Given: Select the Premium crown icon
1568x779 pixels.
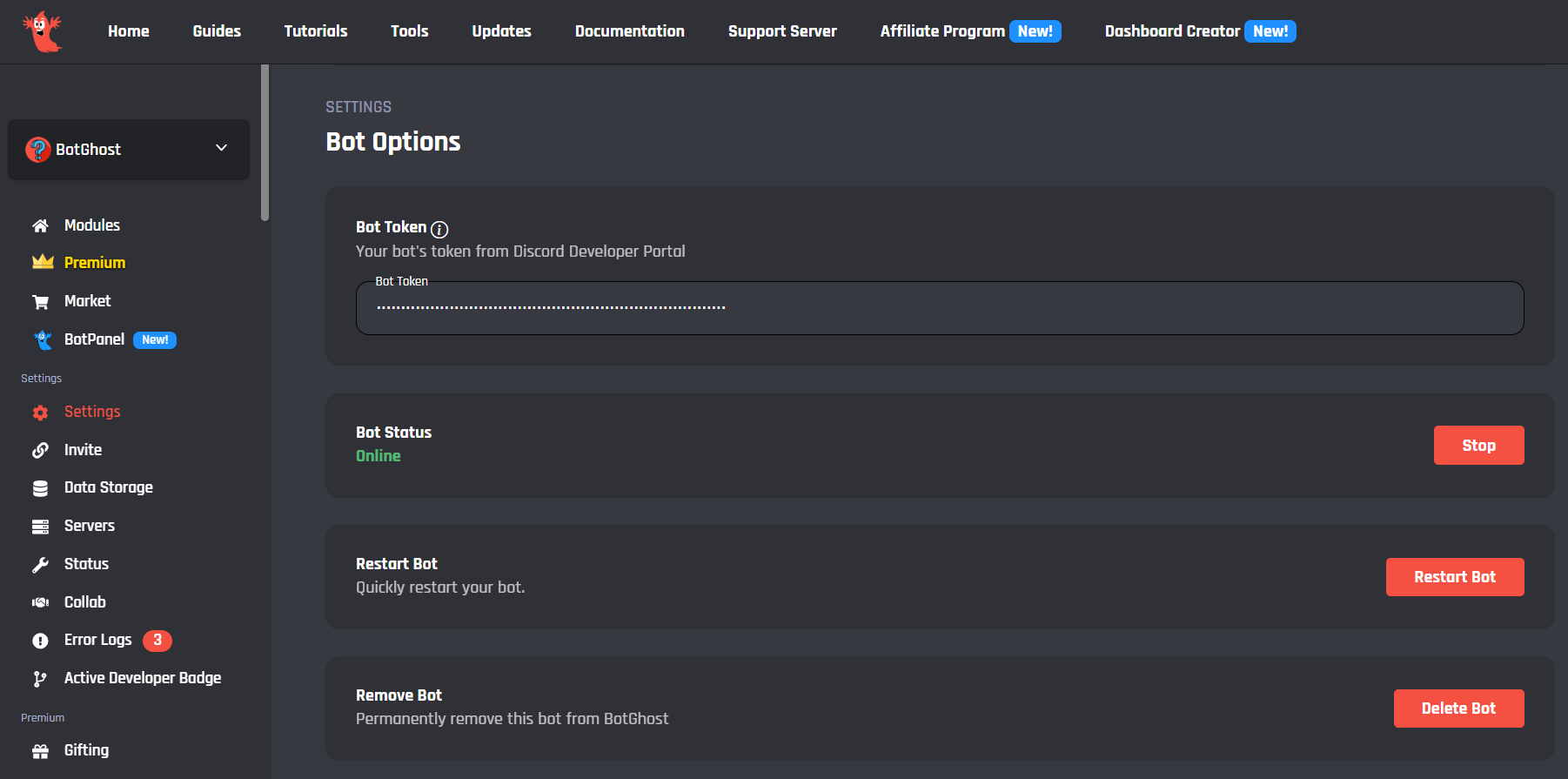Looking at the screenshot, I should coord(41,262).
